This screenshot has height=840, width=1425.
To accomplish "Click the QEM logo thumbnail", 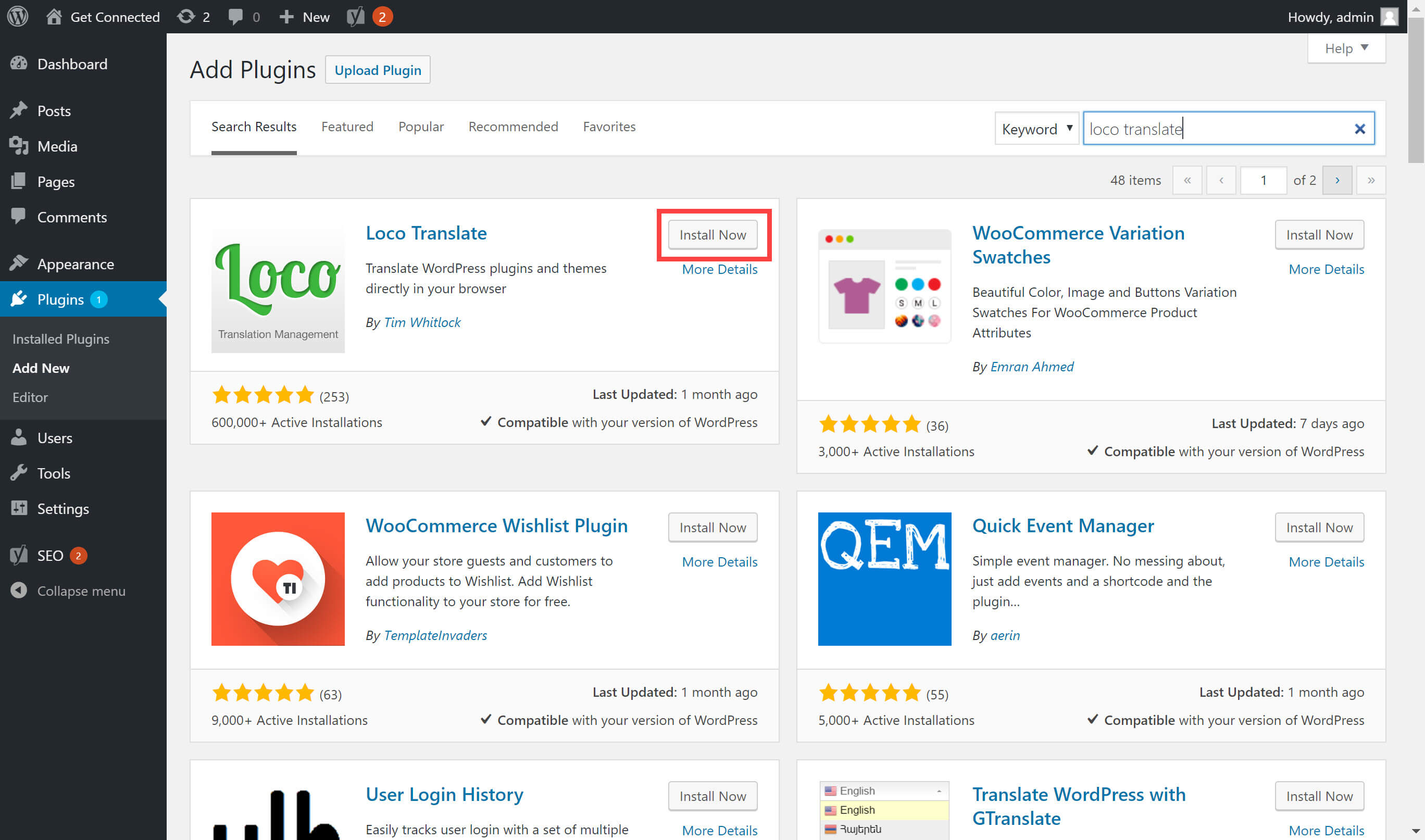I will 884,579.
